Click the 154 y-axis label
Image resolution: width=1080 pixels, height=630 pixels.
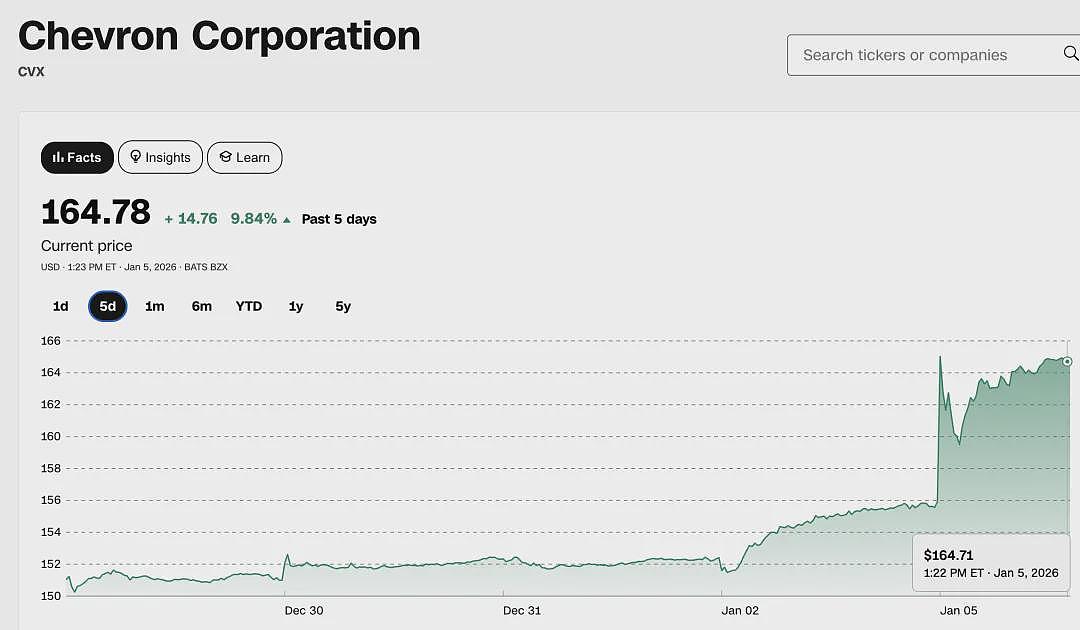click(x=51, y=532)
